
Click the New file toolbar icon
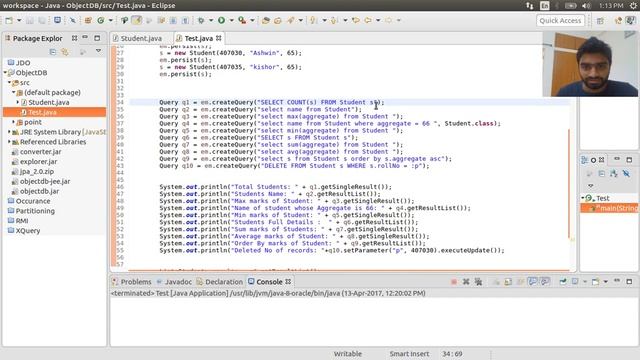(x=9, y=20)
